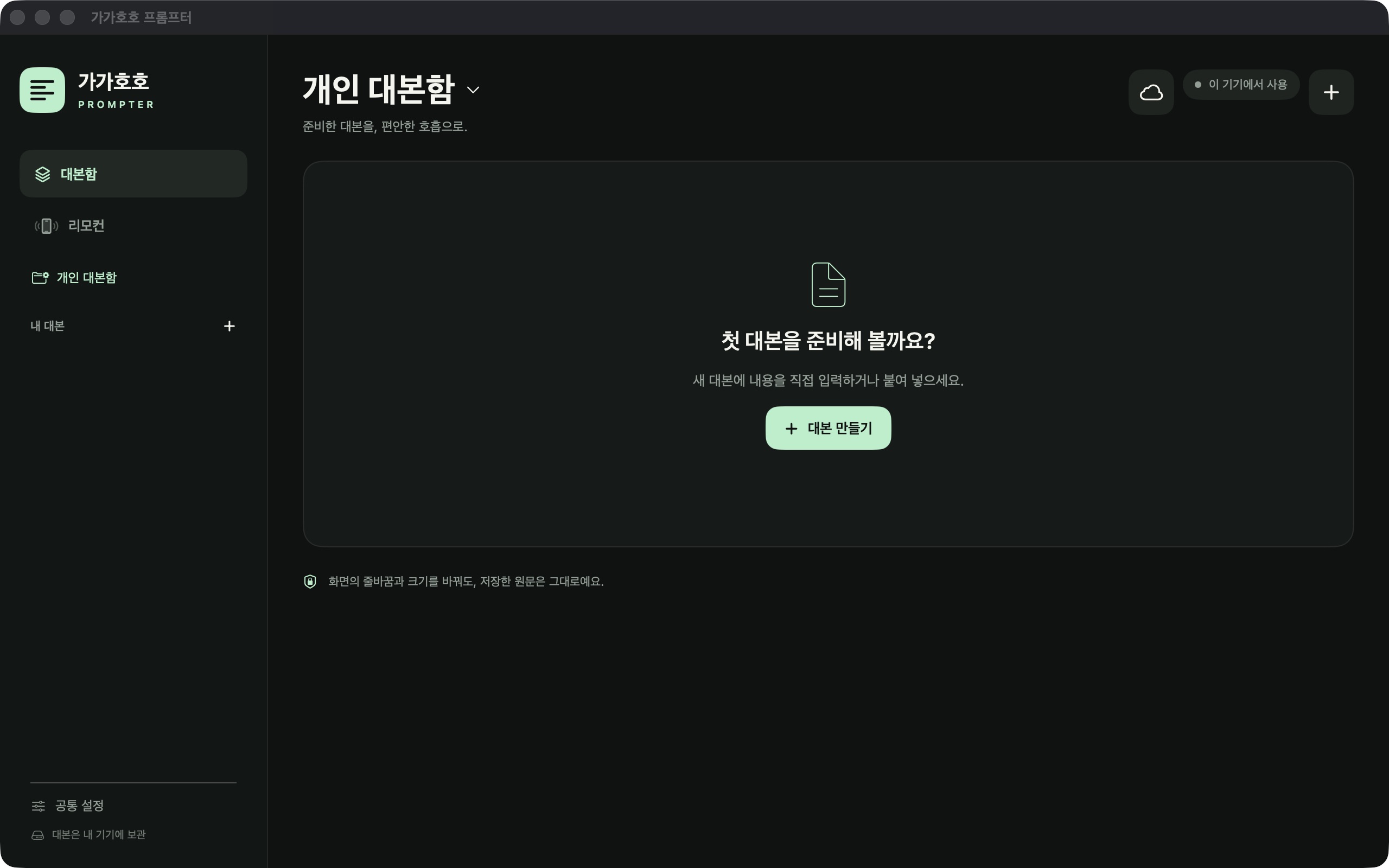Click the empty document icon in the panel
Viewport: 1389px width, 868px height.
point(828,285)
